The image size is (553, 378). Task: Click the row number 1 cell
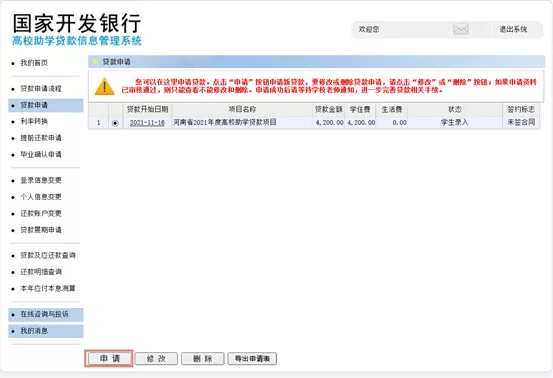coord(98,123)
